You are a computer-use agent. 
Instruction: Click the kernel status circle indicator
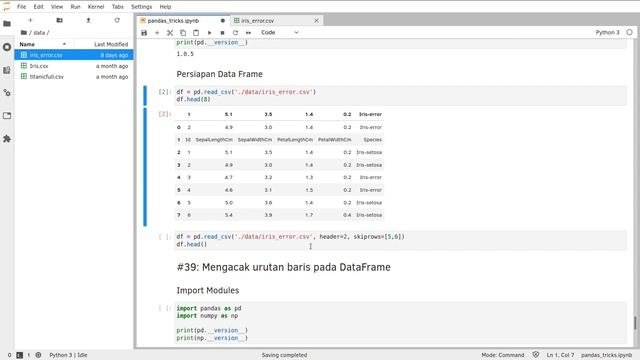click(629, 32)
